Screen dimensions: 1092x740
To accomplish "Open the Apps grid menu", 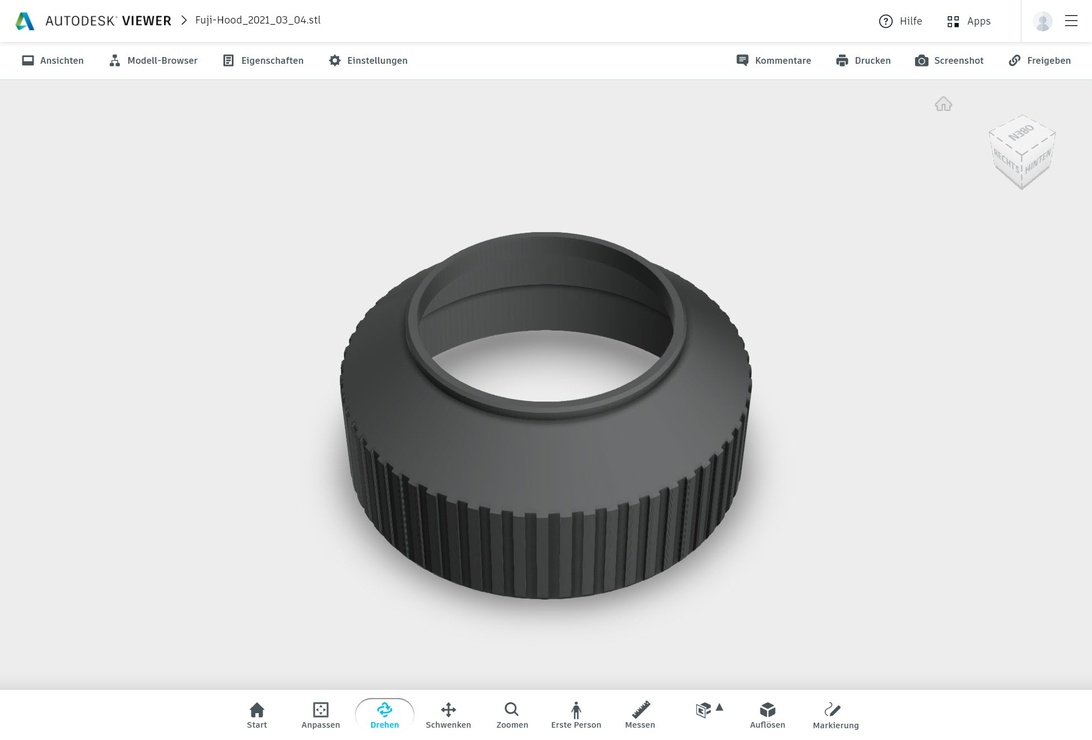I will (x=968, y=21).
